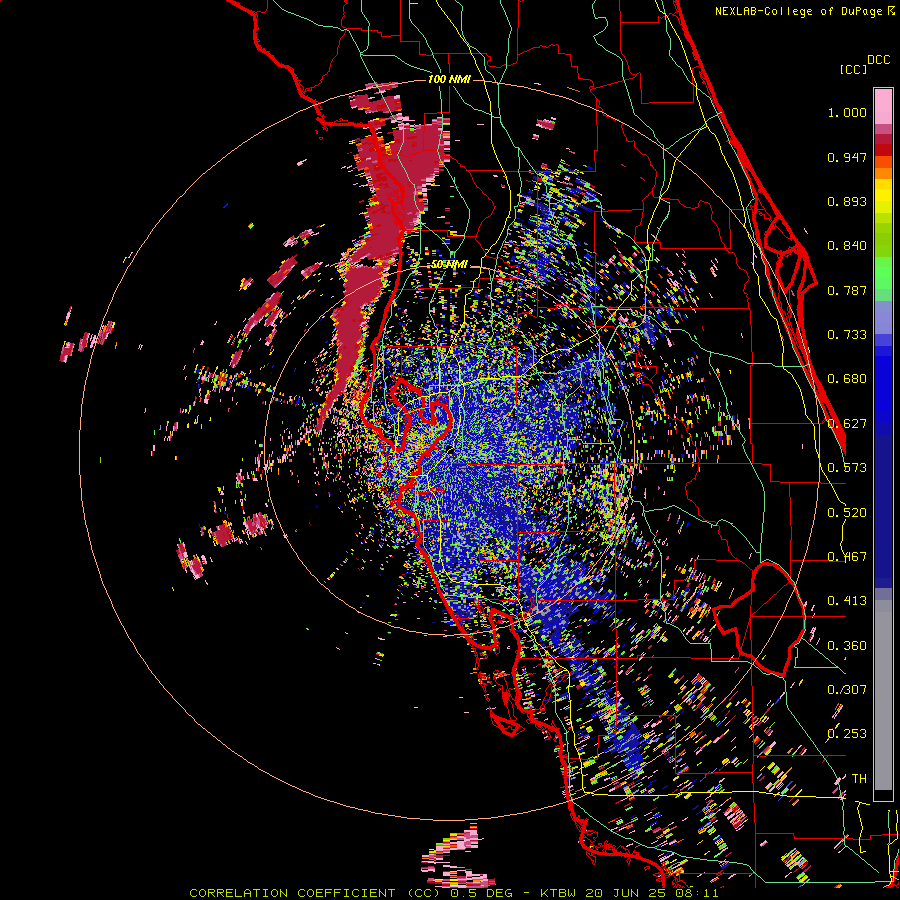The image size is (900, 900).
Task: Click the 0.413 color scale value
Action: tap(847, 601)
